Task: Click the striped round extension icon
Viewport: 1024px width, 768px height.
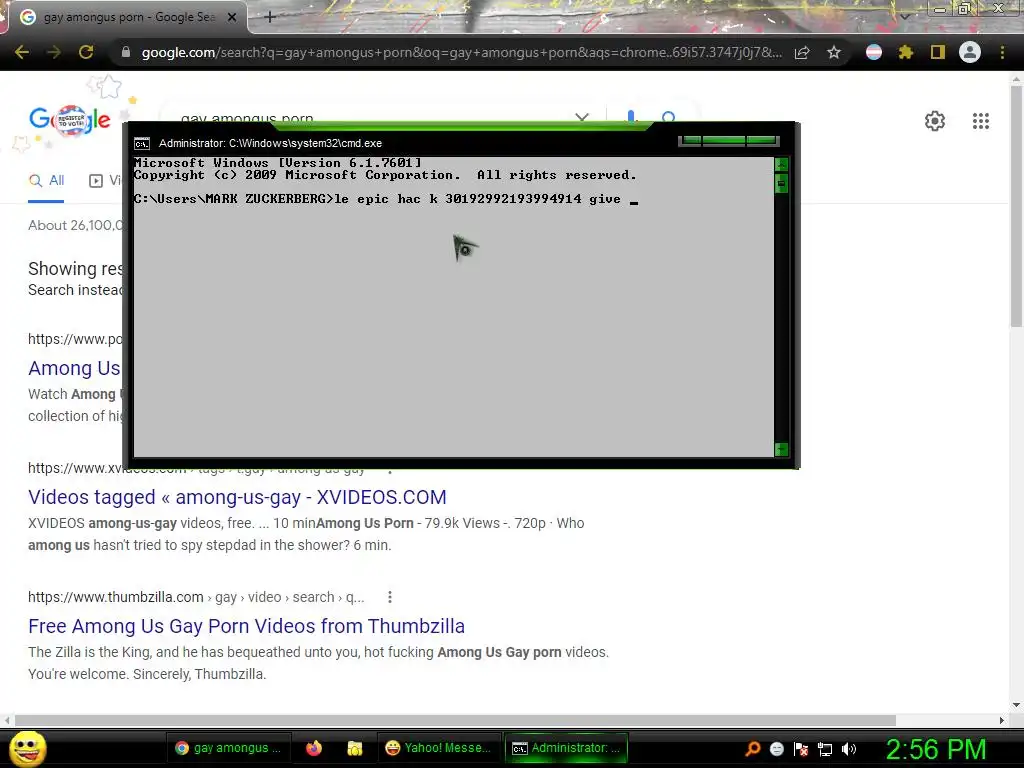Action: coord(874,52)
